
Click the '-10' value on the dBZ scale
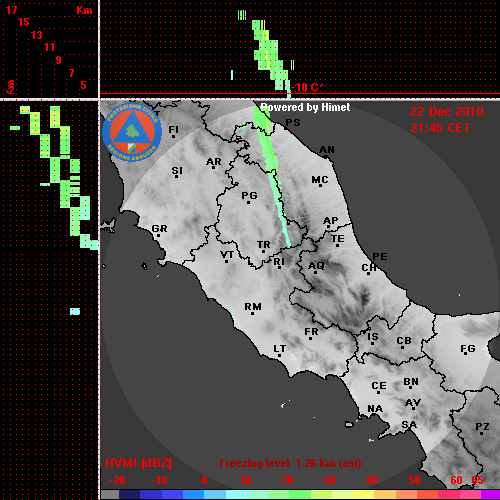coord(159,480)
